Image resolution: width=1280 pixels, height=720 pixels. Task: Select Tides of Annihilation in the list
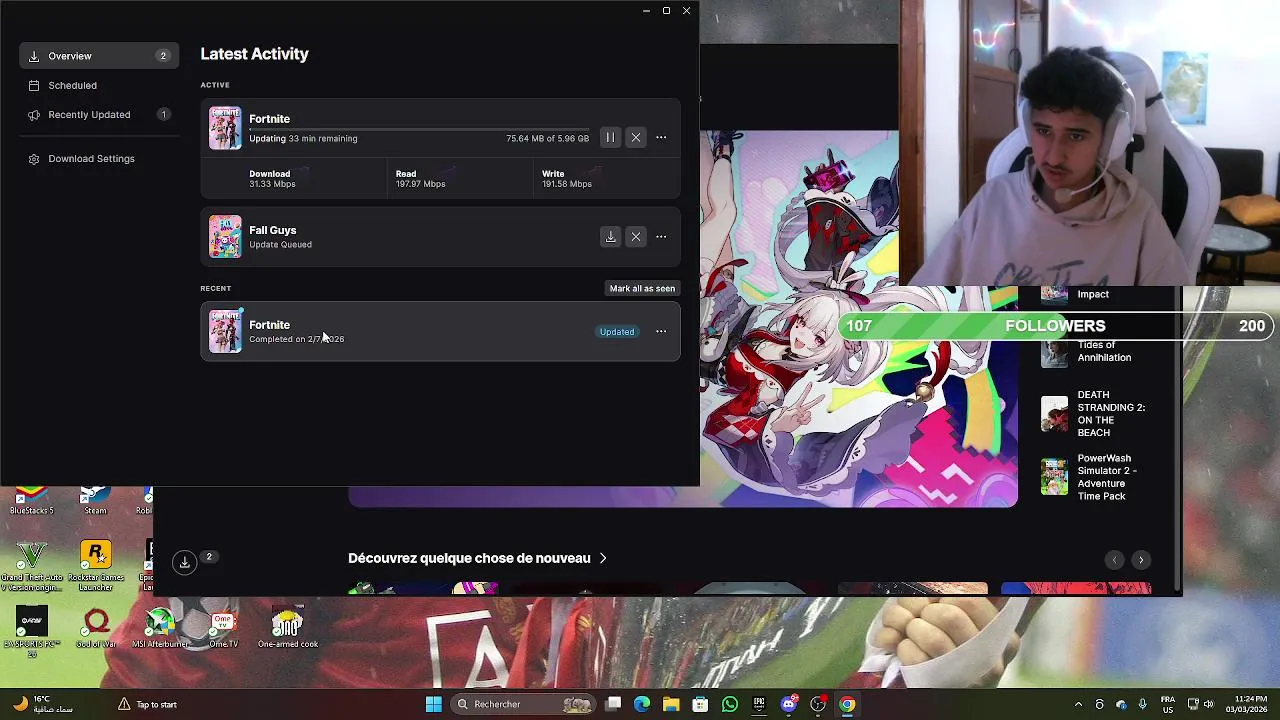point(1094,351)
